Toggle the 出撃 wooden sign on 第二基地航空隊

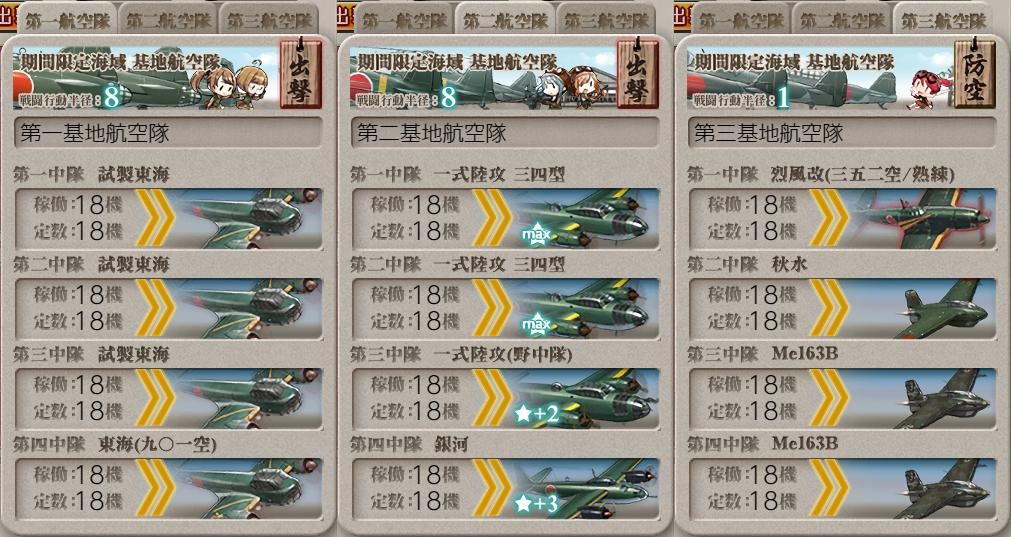point(638,73)
